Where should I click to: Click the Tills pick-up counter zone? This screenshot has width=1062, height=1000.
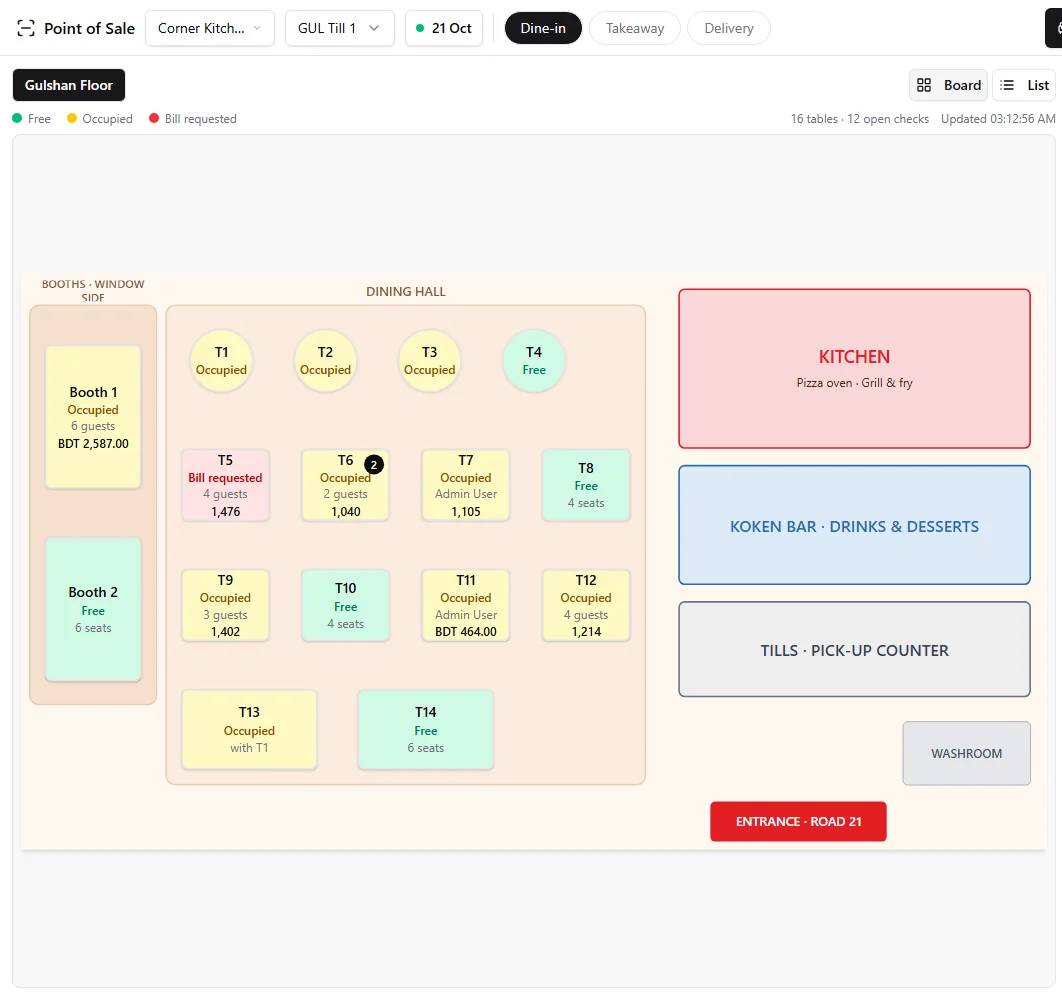coord(855,649)
